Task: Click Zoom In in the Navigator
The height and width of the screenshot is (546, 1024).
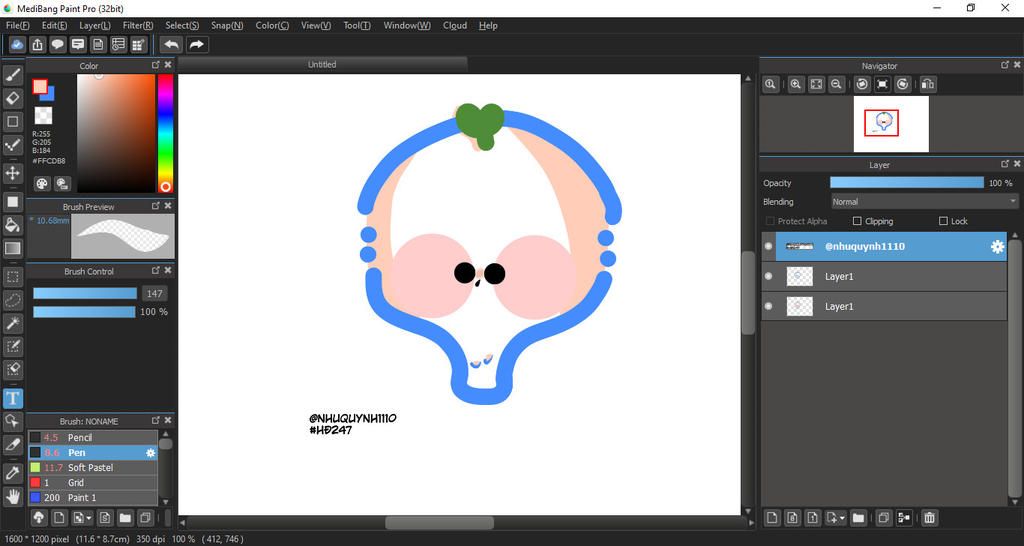Action: 795,84
